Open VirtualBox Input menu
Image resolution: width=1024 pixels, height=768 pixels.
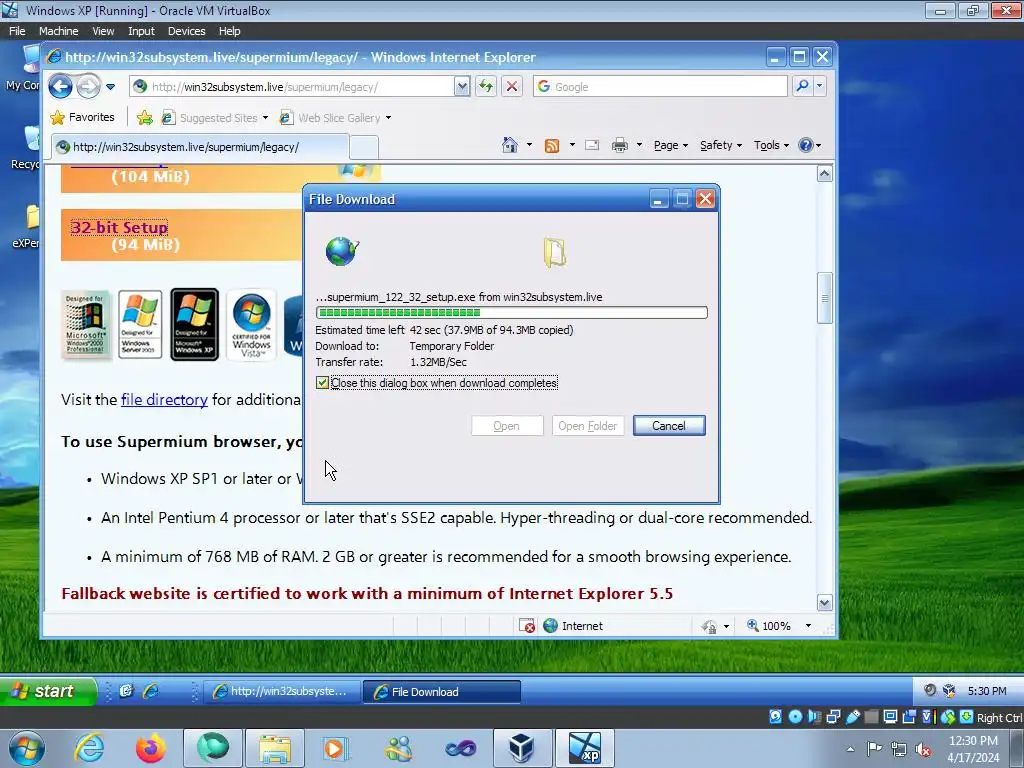pyautogui.click(x=141, y=31)
